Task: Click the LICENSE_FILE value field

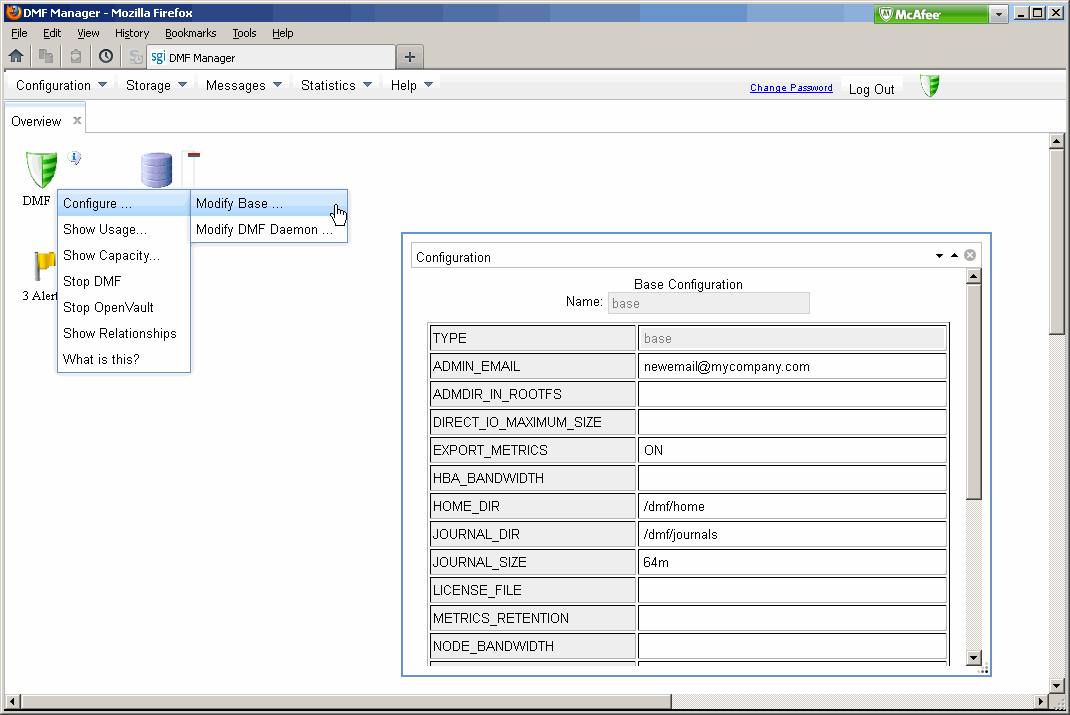Action: [x=792, y=590]
